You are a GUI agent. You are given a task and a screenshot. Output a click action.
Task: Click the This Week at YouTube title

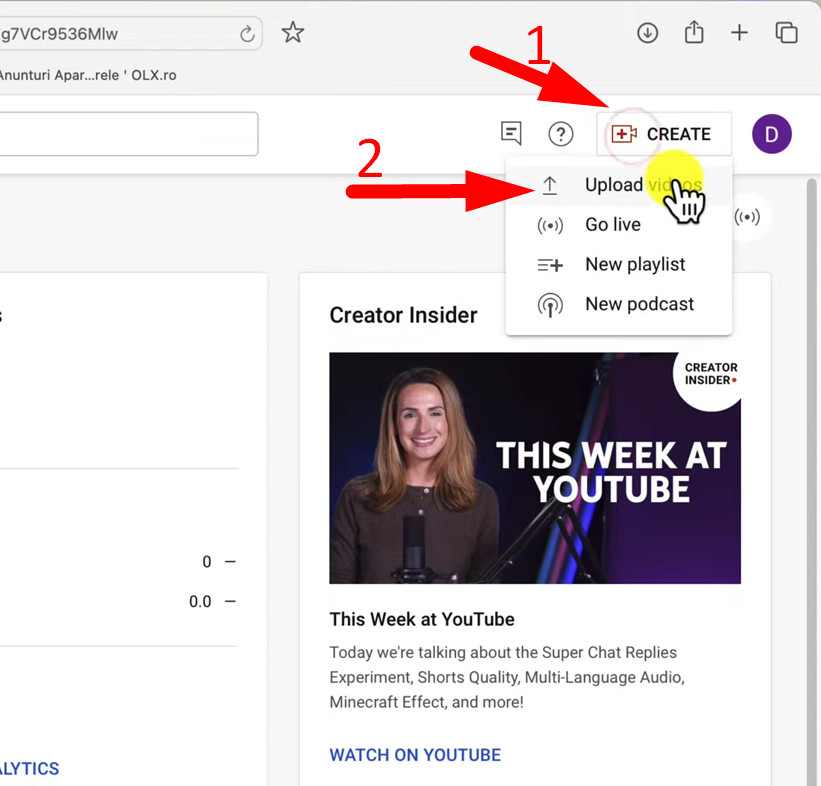(x=422, y=619)
